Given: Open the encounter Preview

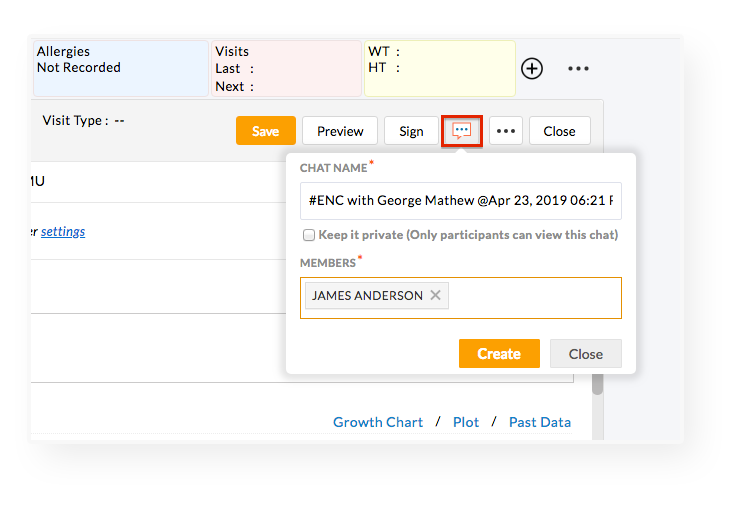Looking at the screenshot, I should 340,131.
